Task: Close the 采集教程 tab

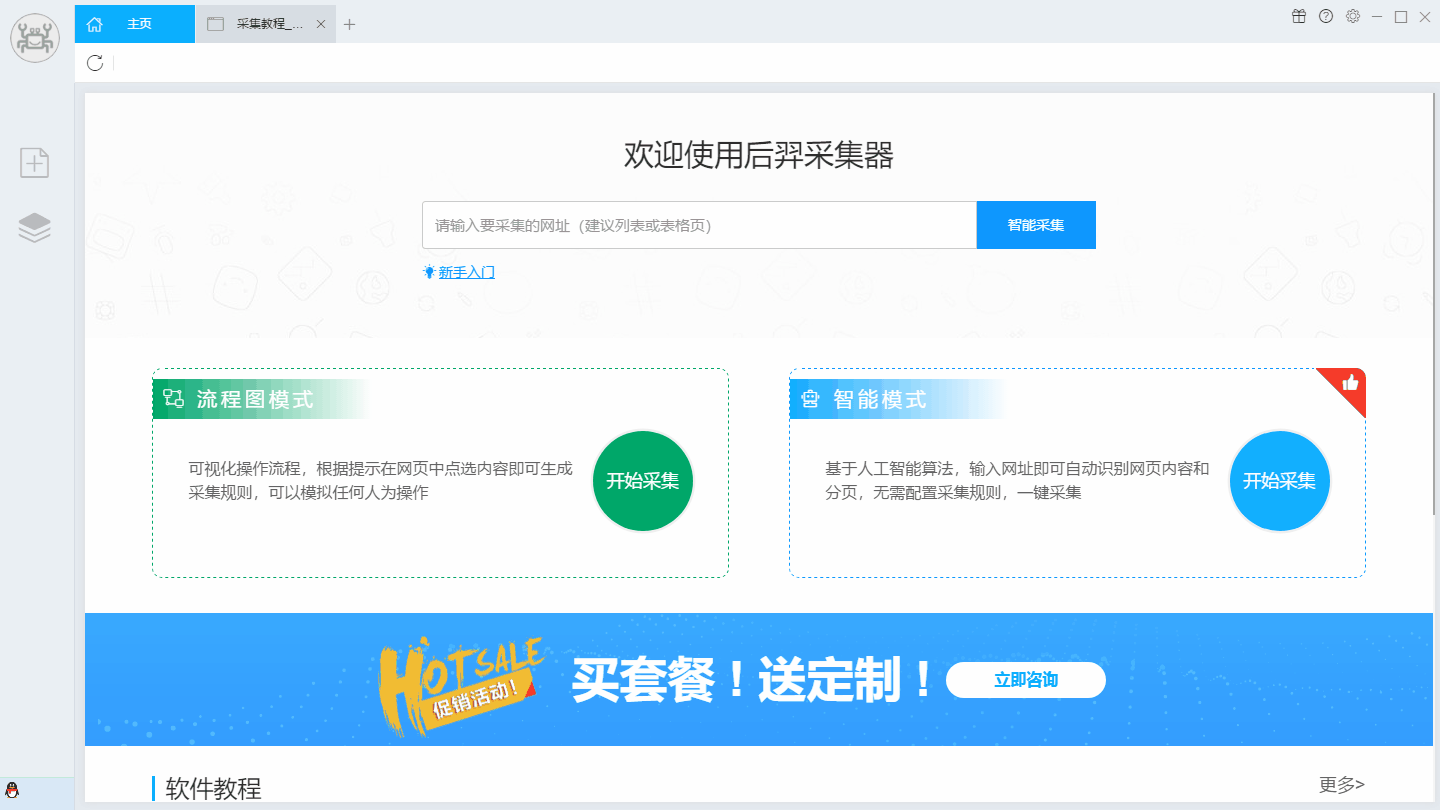Action: click(321, 25)
